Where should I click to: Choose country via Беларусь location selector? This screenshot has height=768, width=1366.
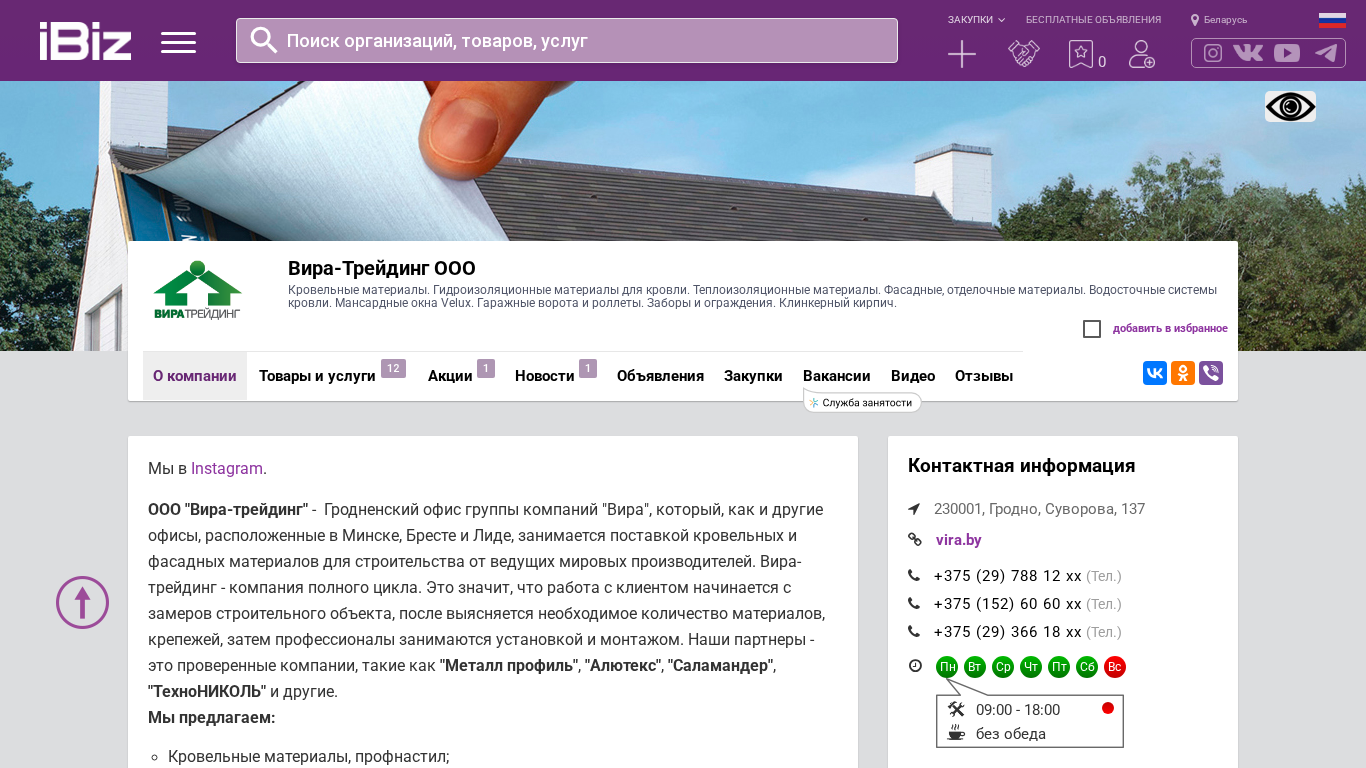click(x=1219, y=20)
